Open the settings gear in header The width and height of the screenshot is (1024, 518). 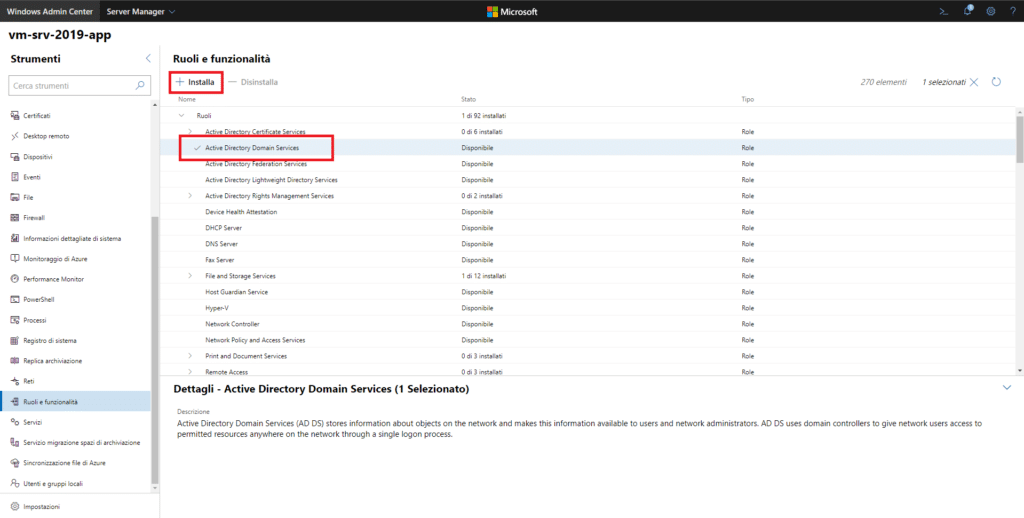(x=991, y=11)
